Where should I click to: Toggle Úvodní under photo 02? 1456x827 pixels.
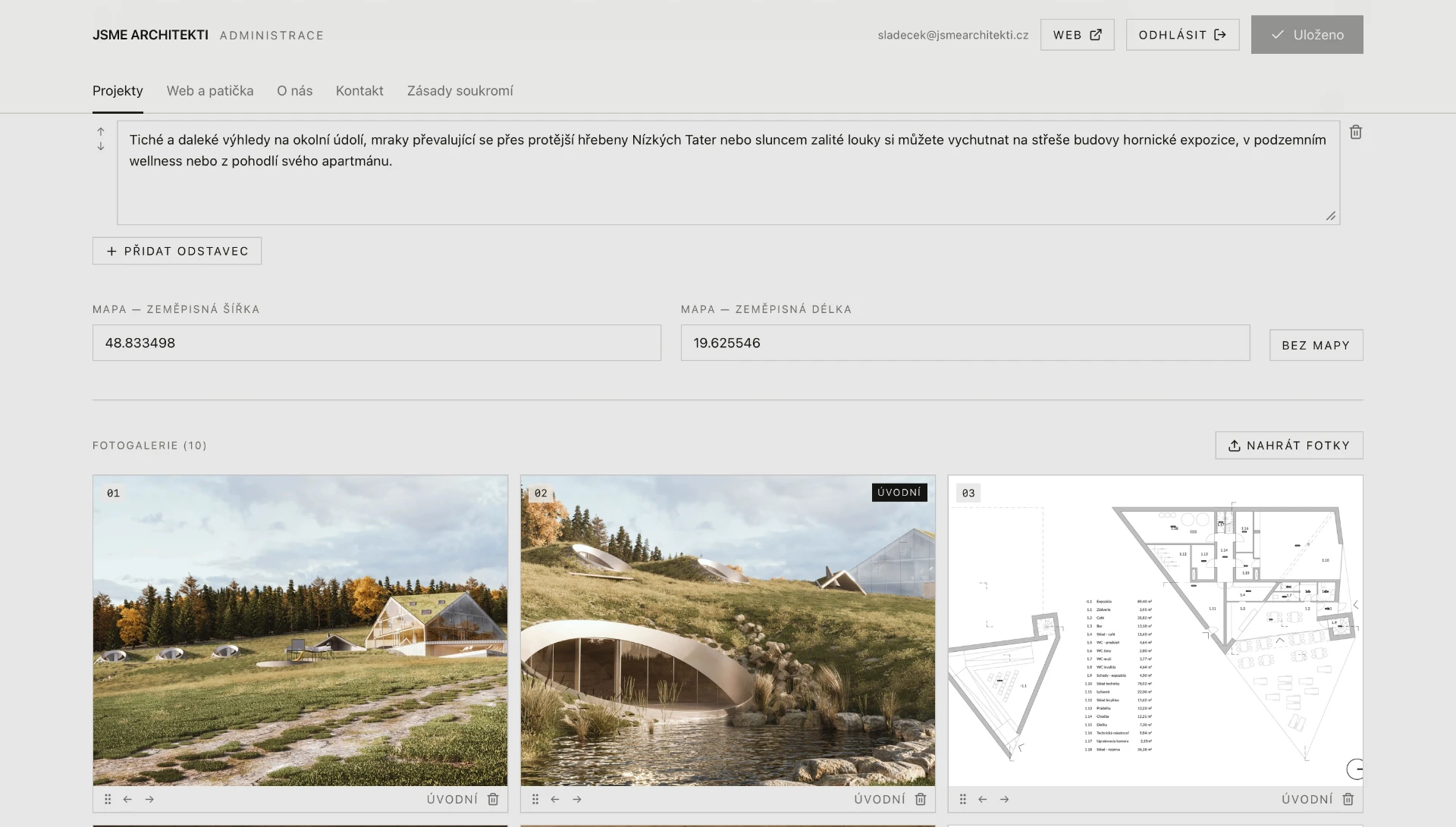point(880,799)
